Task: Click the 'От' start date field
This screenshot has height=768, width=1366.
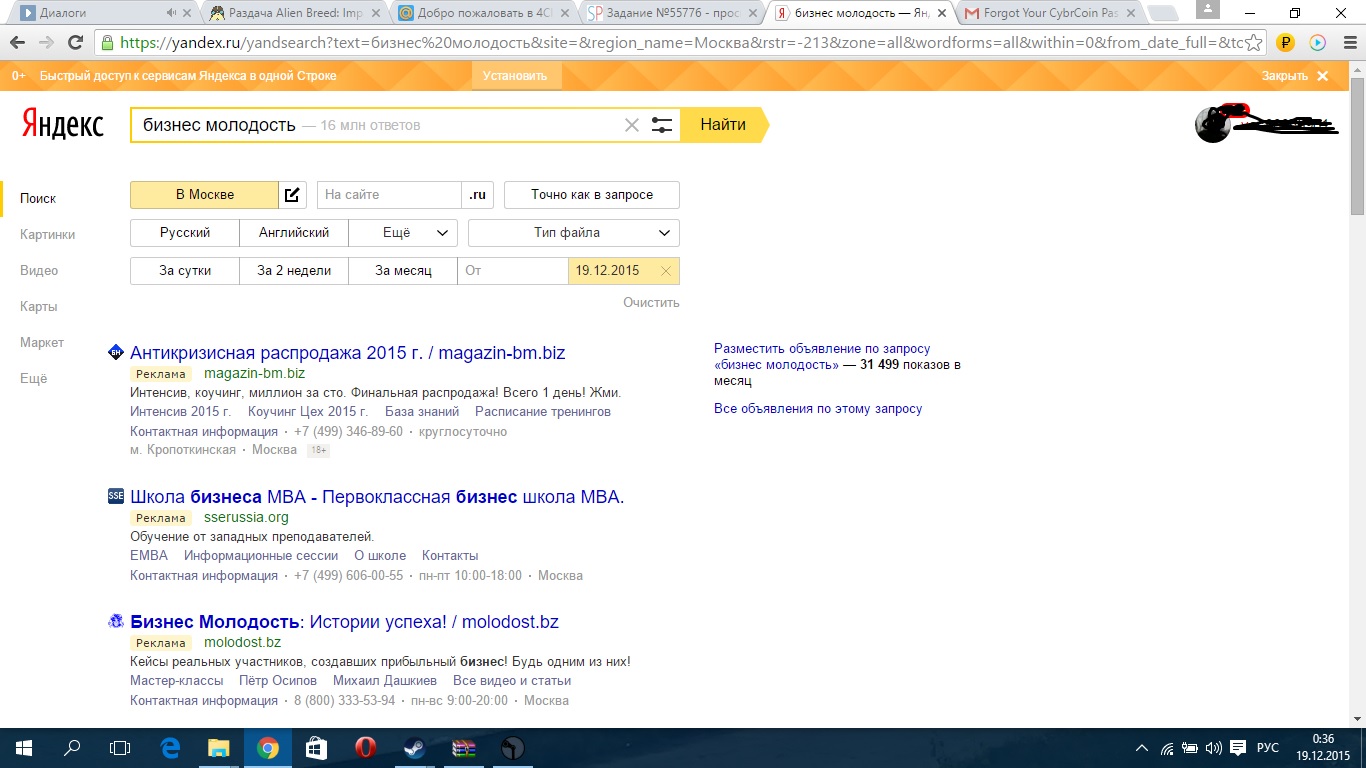Action: coord(513,271)
